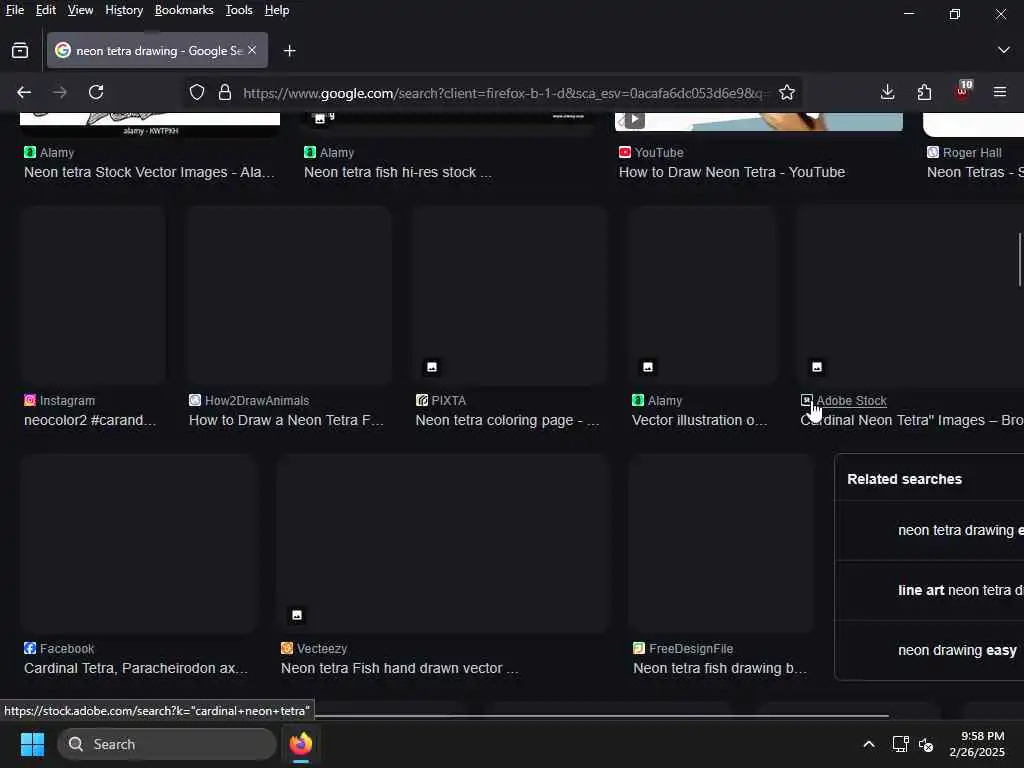This screenshot has width=1024, height=768.
Task: Open Neon tetra fish hi-res stock result
Action: click(398, 172)
